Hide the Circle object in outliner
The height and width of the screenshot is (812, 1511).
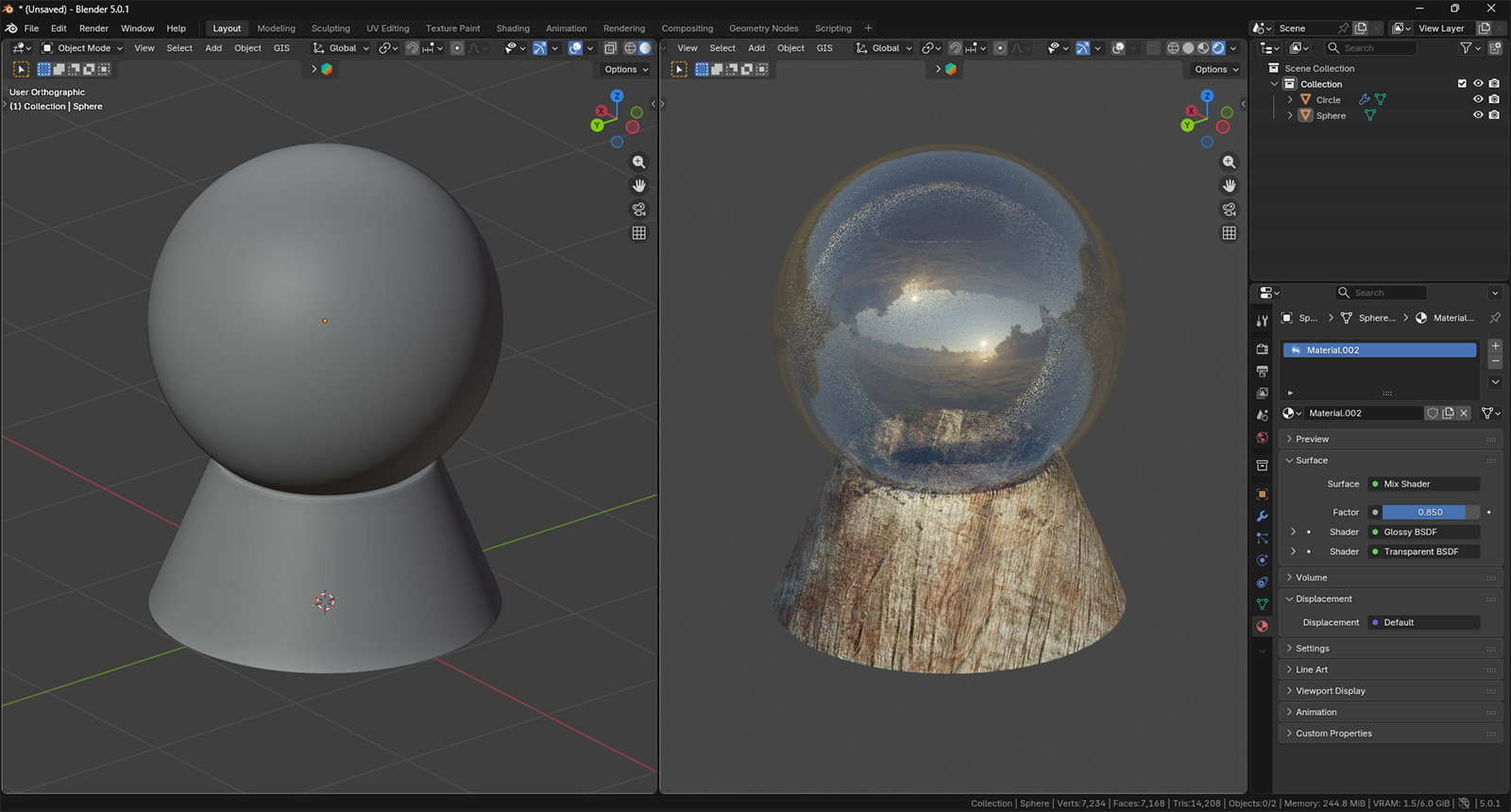click(x=1478, y=99)
